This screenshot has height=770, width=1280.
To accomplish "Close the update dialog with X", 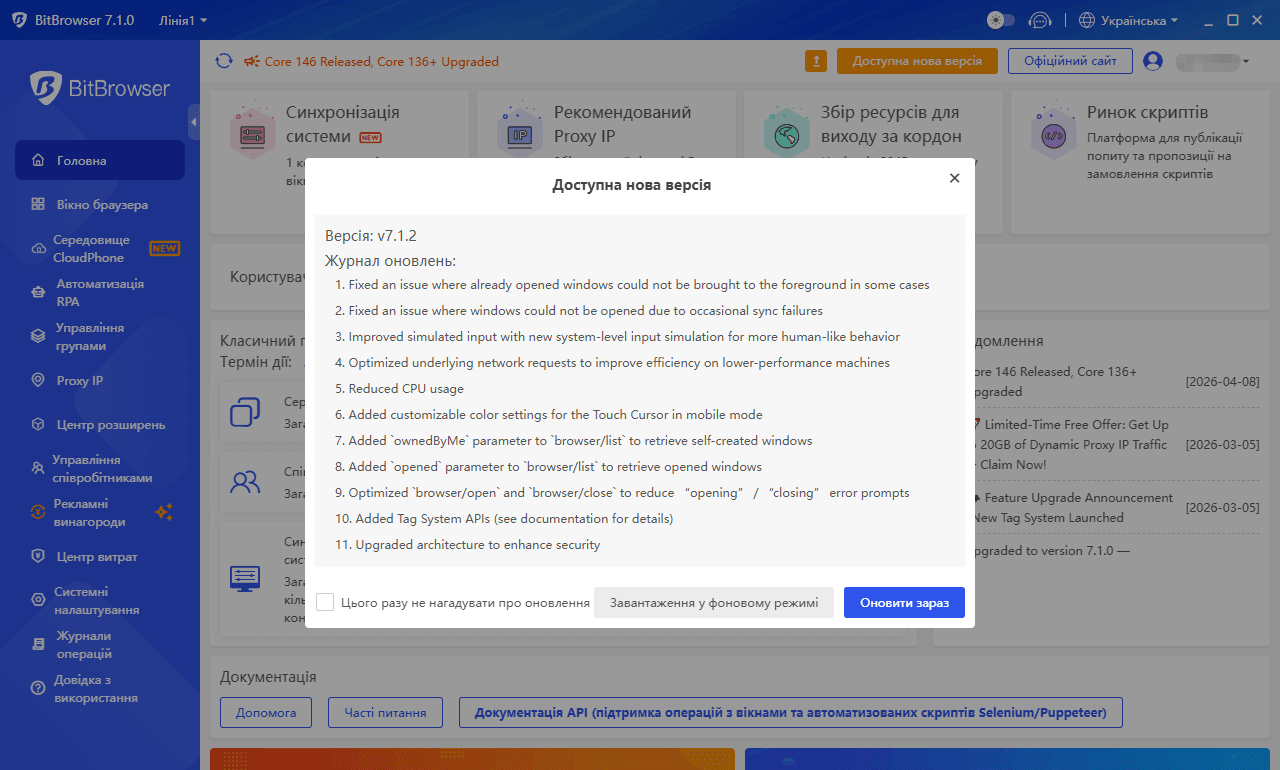I will (954, 178).
